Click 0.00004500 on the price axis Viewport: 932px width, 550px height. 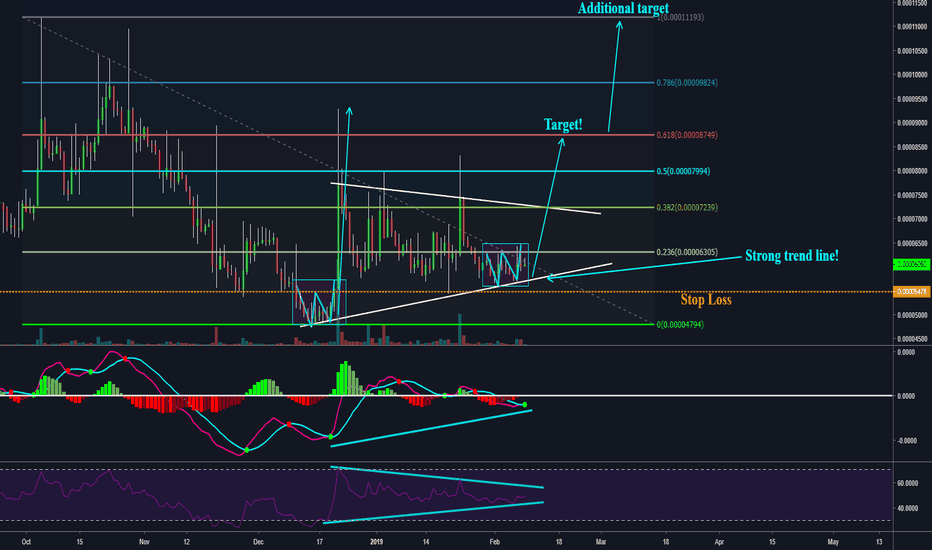coord(912,339)
